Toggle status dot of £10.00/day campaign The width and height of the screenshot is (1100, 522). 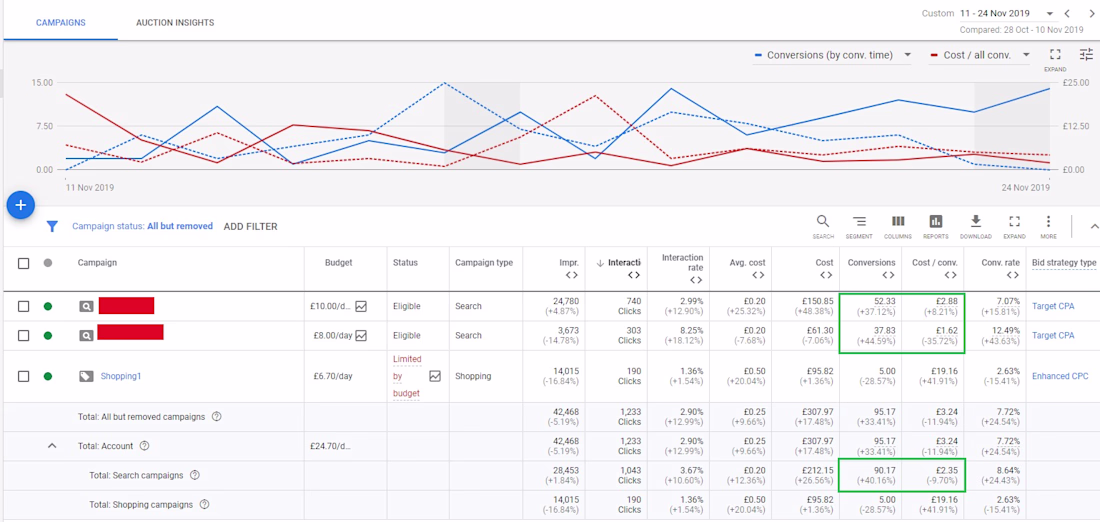48,307
